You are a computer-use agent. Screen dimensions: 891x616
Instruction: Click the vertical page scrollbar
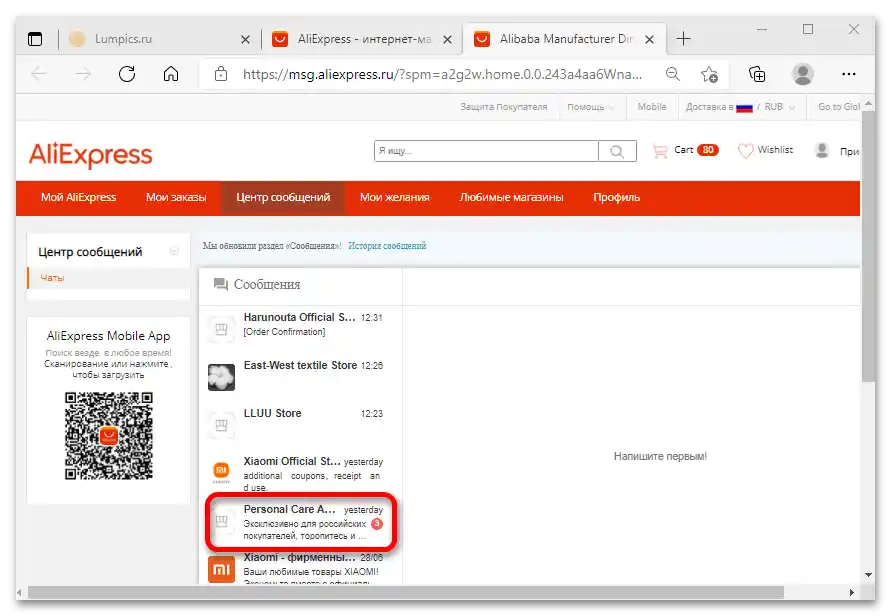pos(868,247)
